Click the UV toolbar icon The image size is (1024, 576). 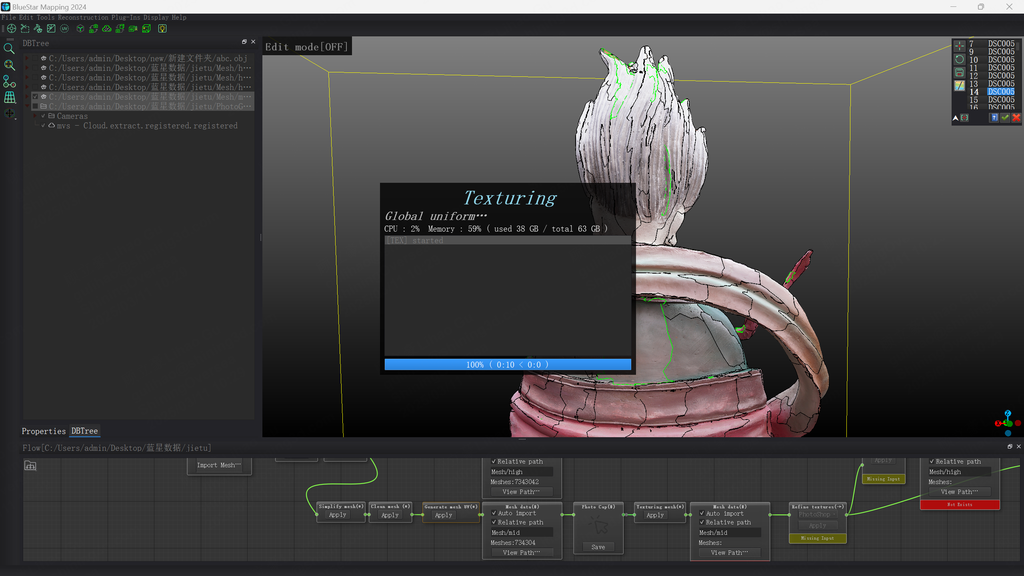[64, 29]
